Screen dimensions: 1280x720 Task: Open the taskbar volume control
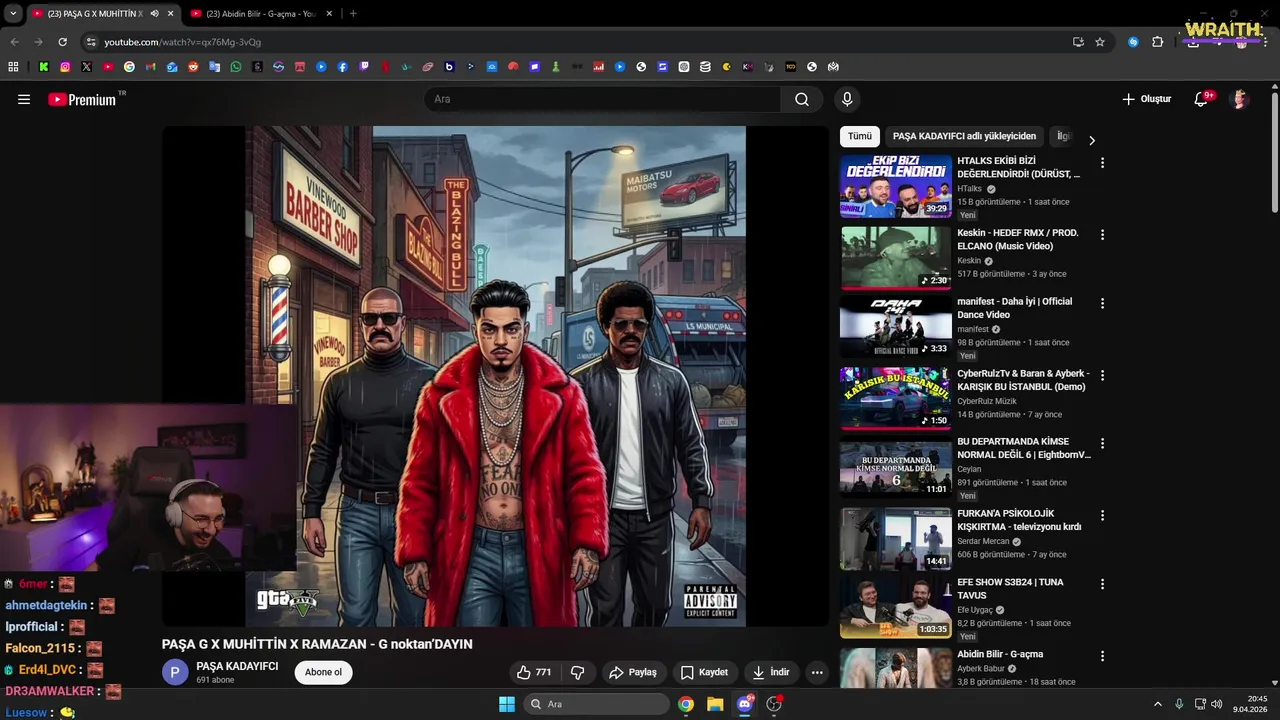point(1217,704)
